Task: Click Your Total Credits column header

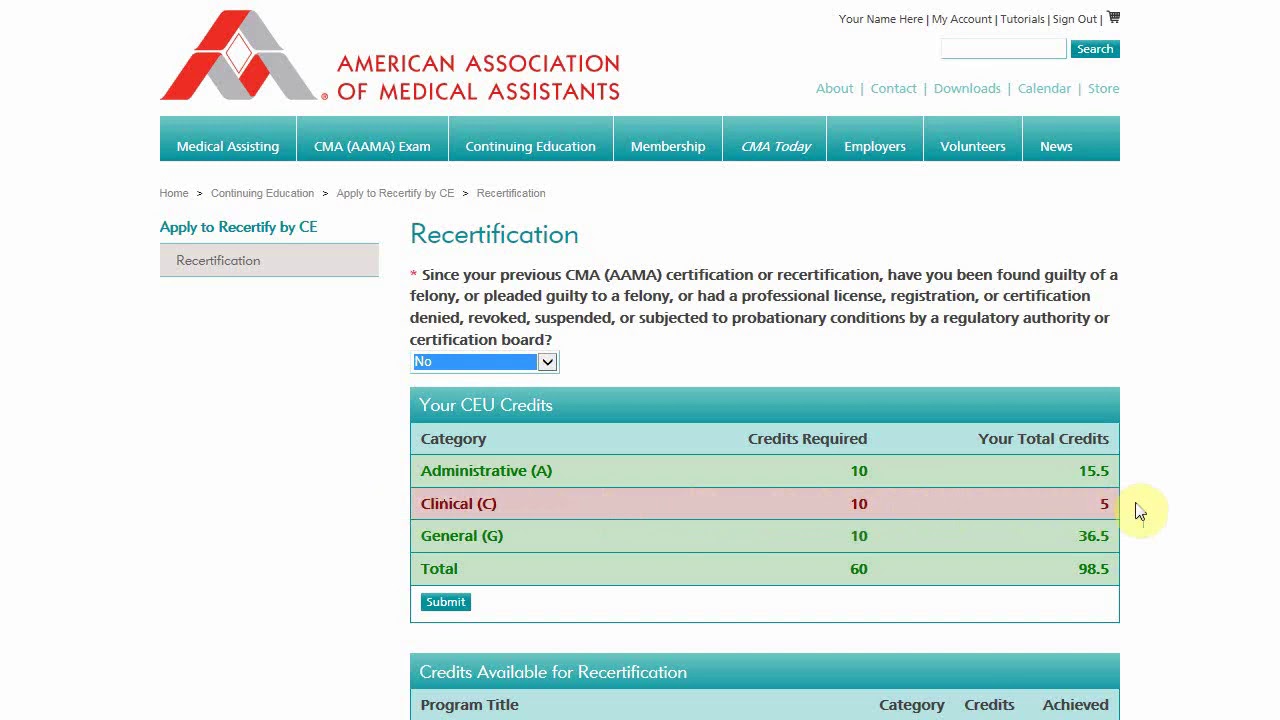Action: pos(1043,439)
